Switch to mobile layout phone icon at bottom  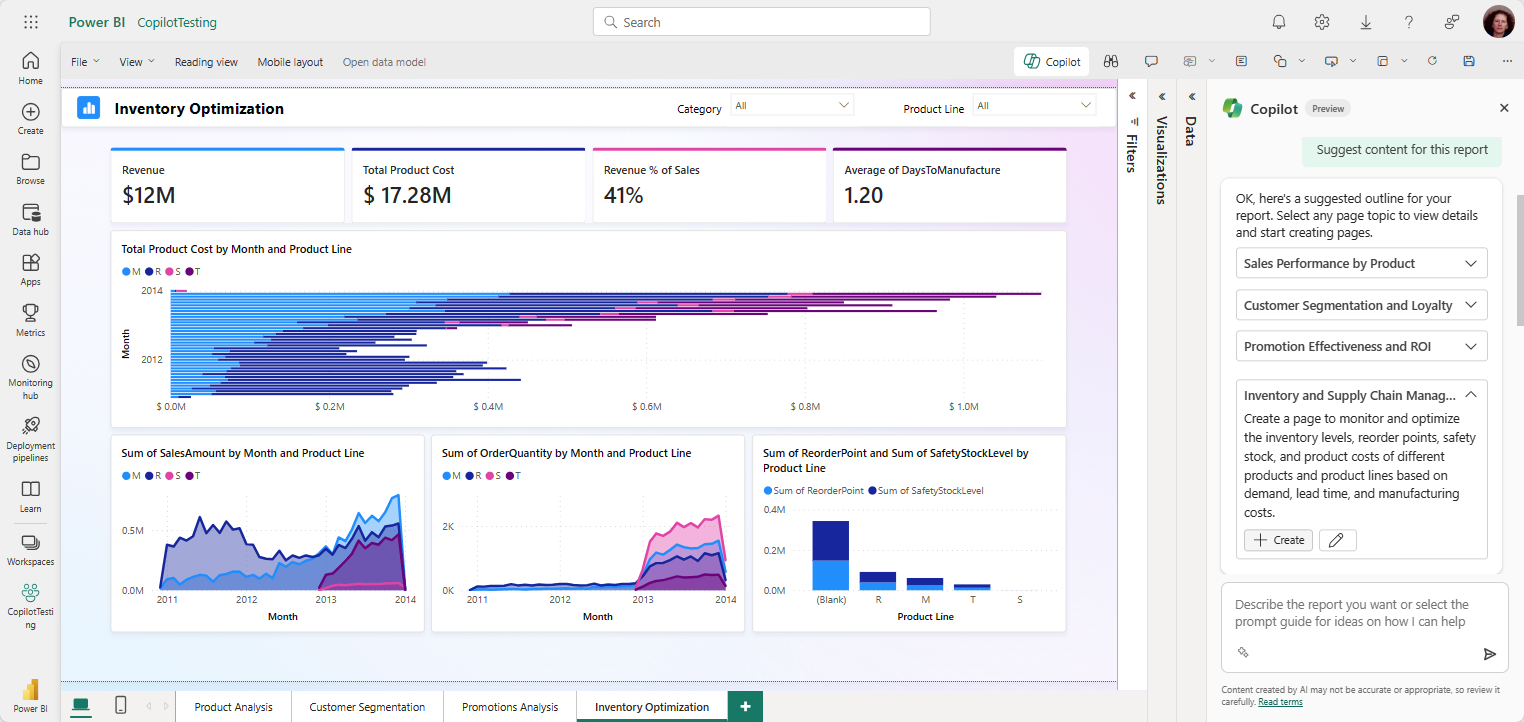(120, 706)
